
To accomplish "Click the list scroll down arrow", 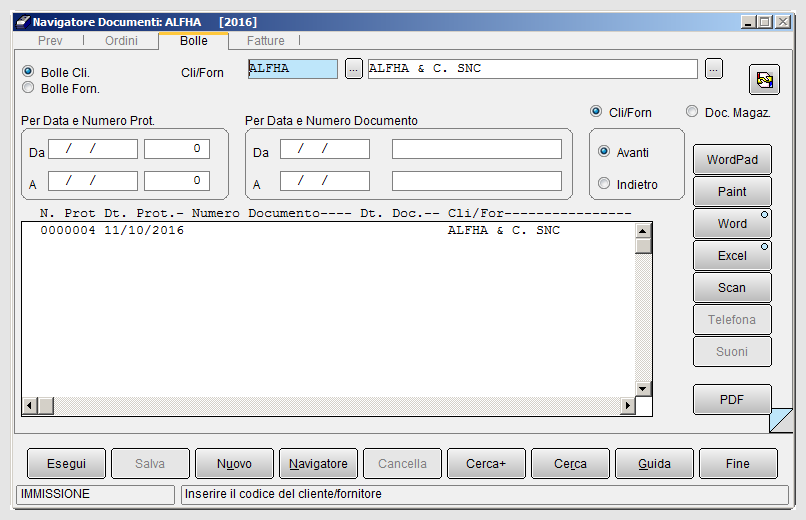I will tap(643, 388).
